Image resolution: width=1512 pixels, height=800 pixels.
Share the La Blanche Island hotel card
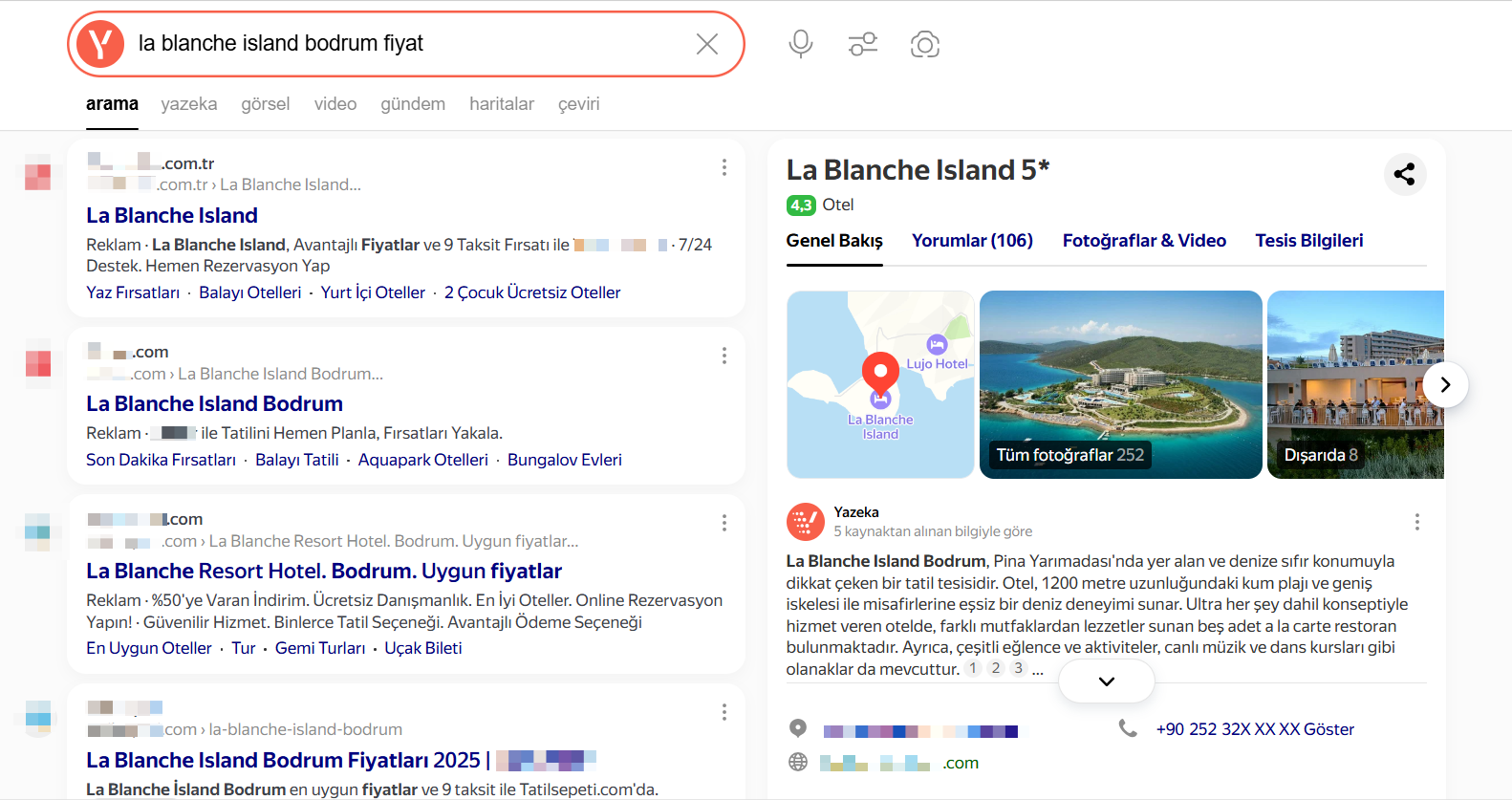tap(1404, 174)
